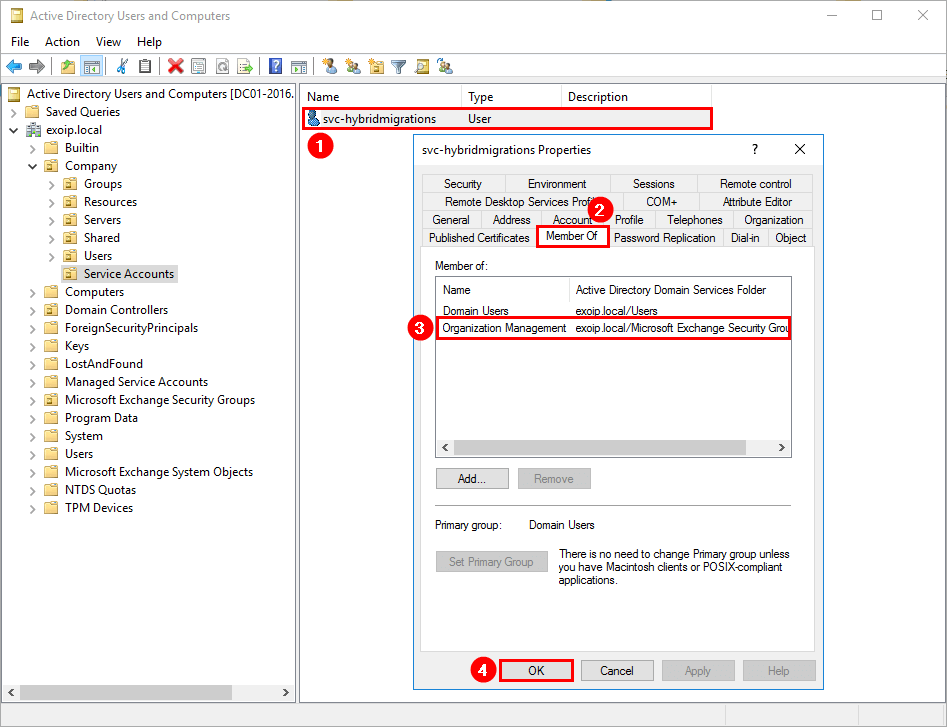Click the Name column header in Member of list

point(502,290)
